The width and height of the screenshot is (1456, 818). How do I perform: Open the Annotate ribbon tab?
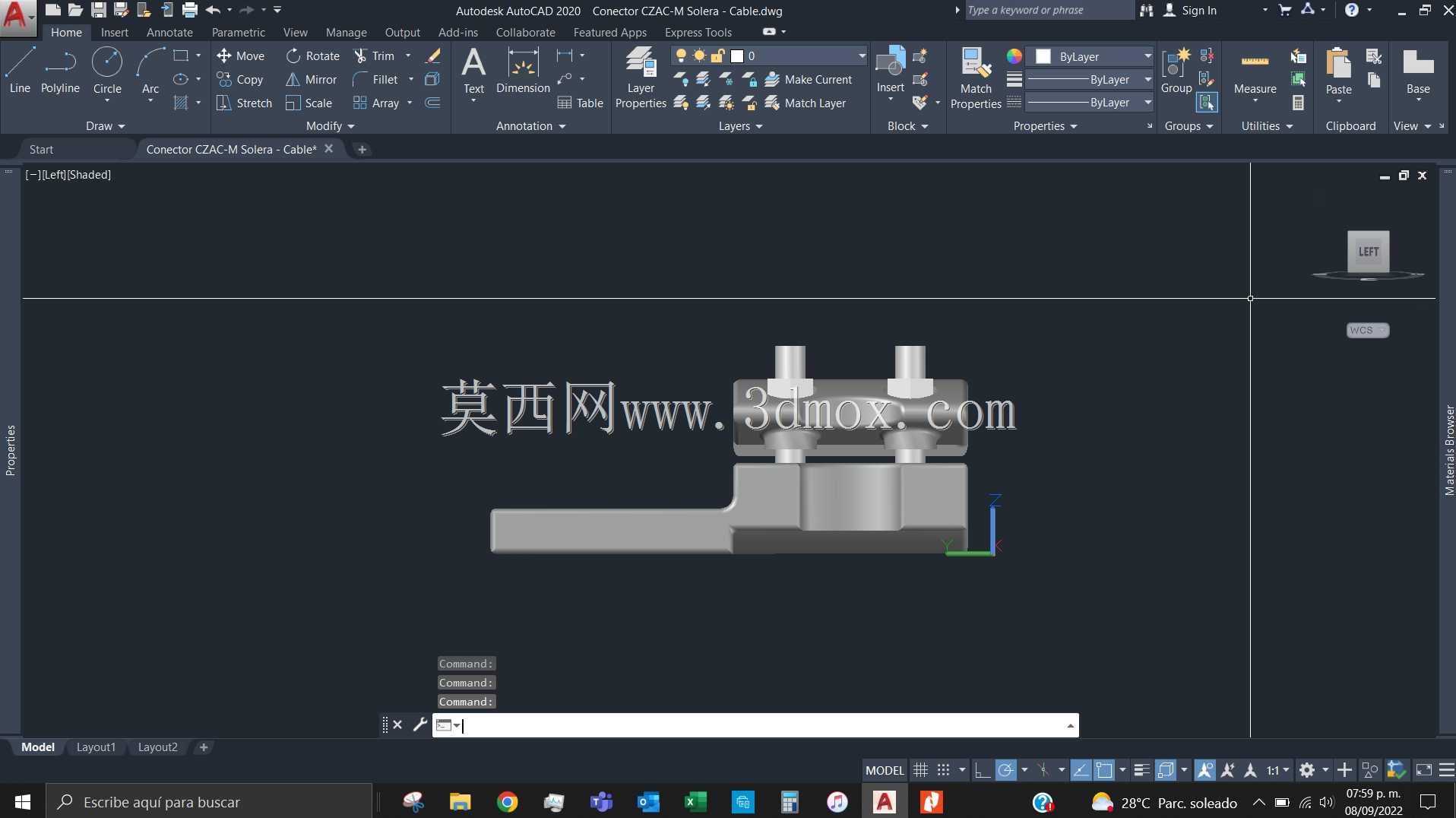point(169,32)
